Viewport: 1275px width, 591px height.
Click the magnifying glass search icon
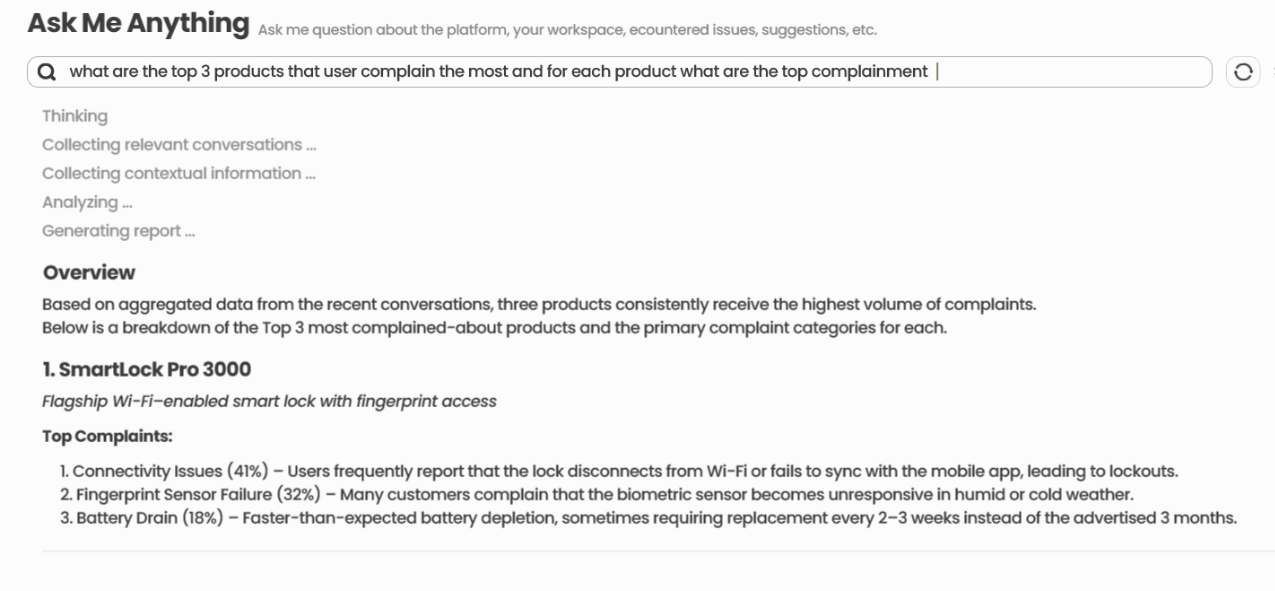coord(47,72)
